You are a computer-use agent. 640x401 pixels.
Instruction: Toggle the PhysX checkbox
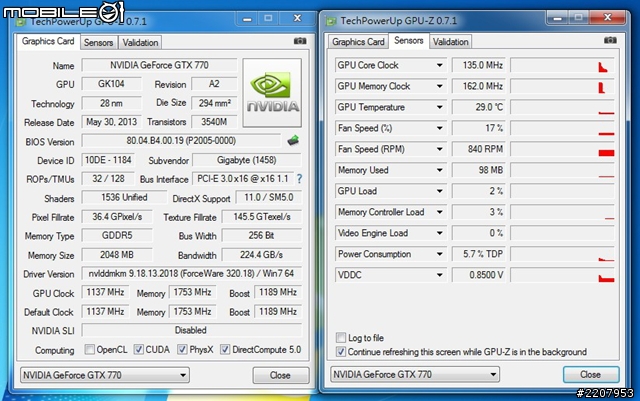click(182, 350)
